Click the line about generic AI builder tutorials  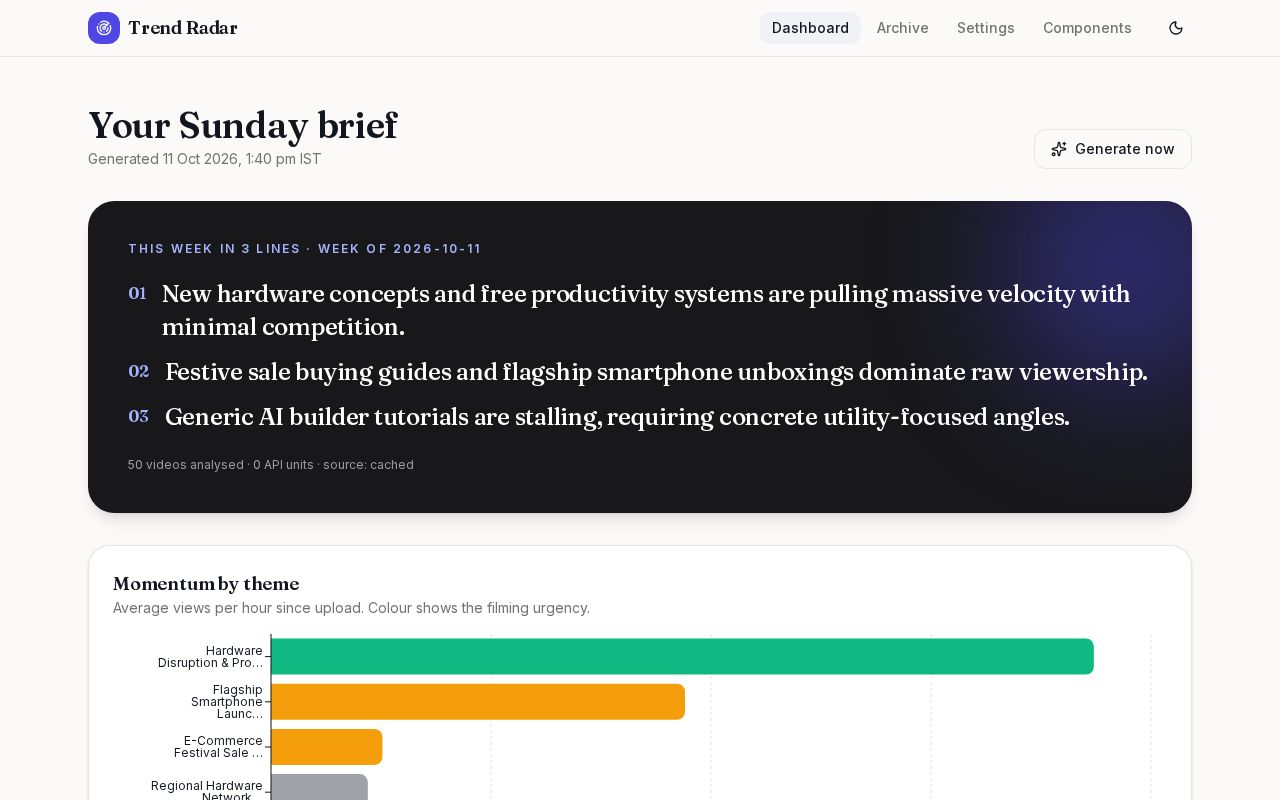(617, 417)
